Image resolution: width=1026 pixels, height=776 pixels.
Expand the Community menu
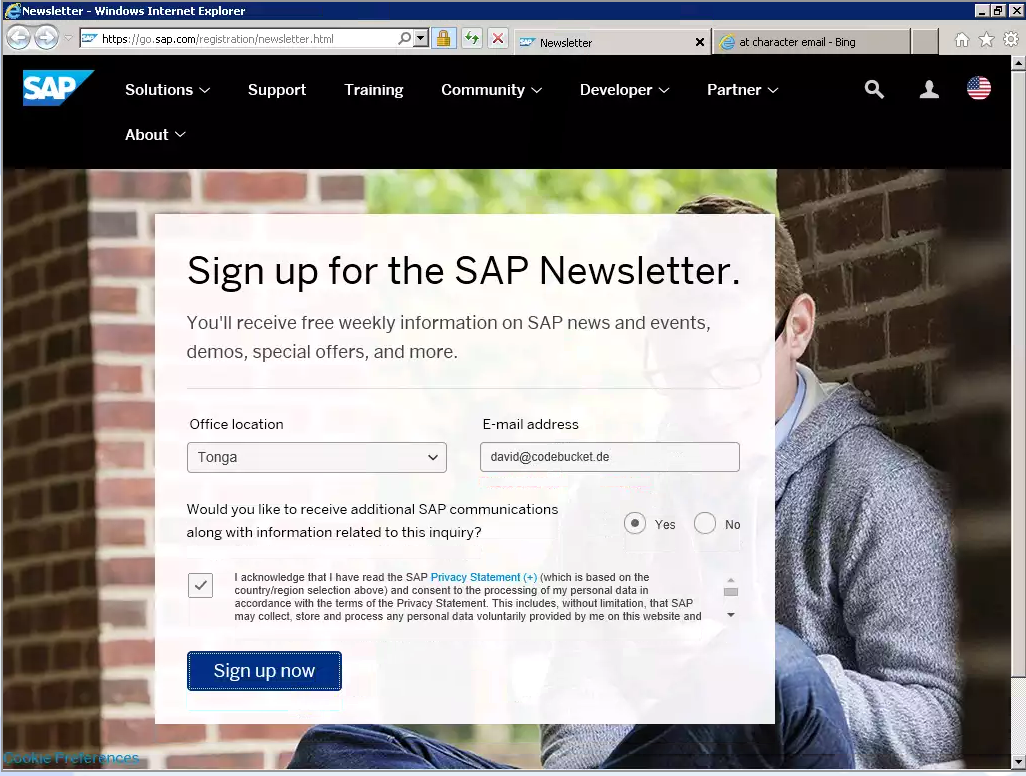[491, 90]
